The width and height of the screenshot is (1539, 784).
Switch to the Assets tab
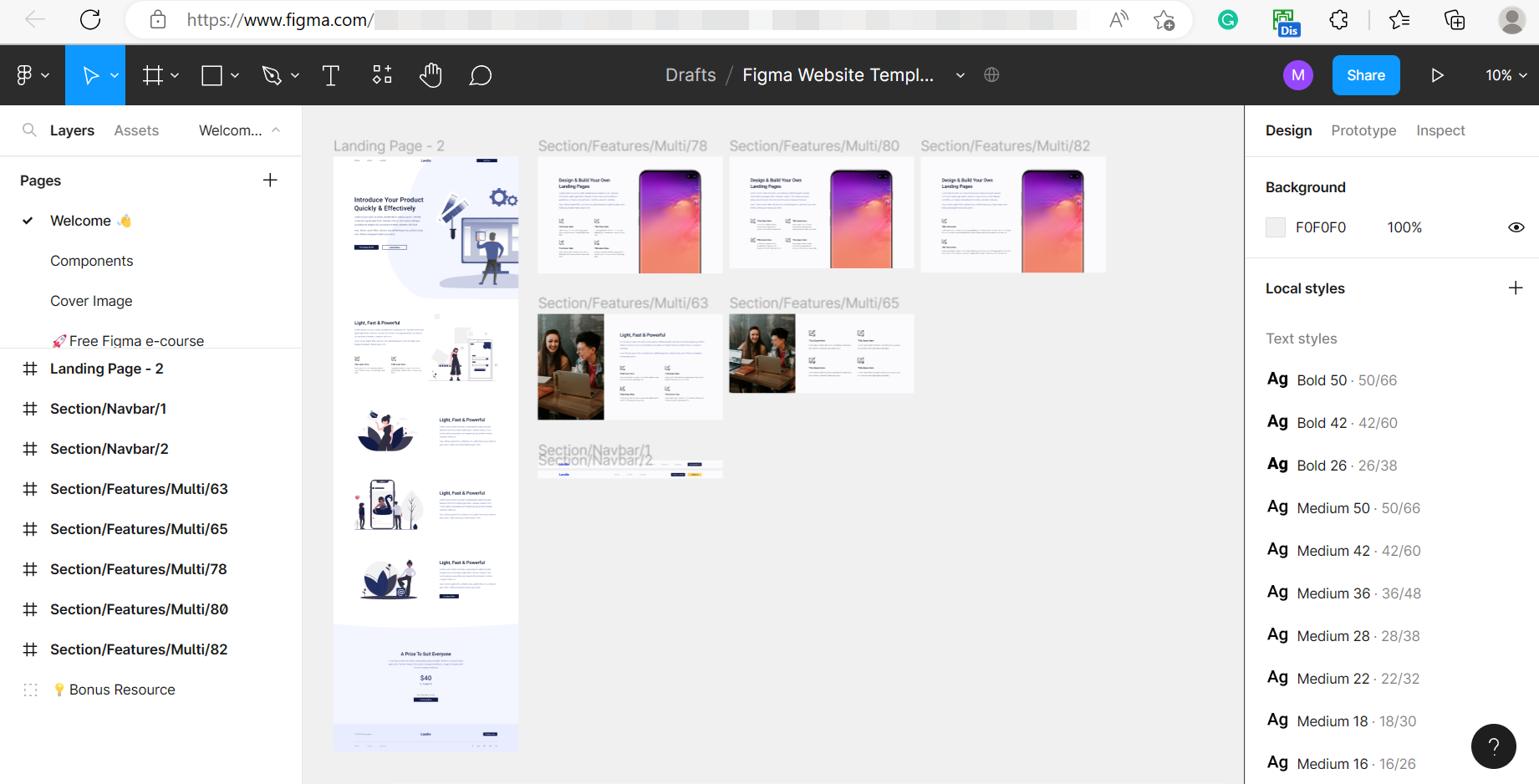point(136,130)
